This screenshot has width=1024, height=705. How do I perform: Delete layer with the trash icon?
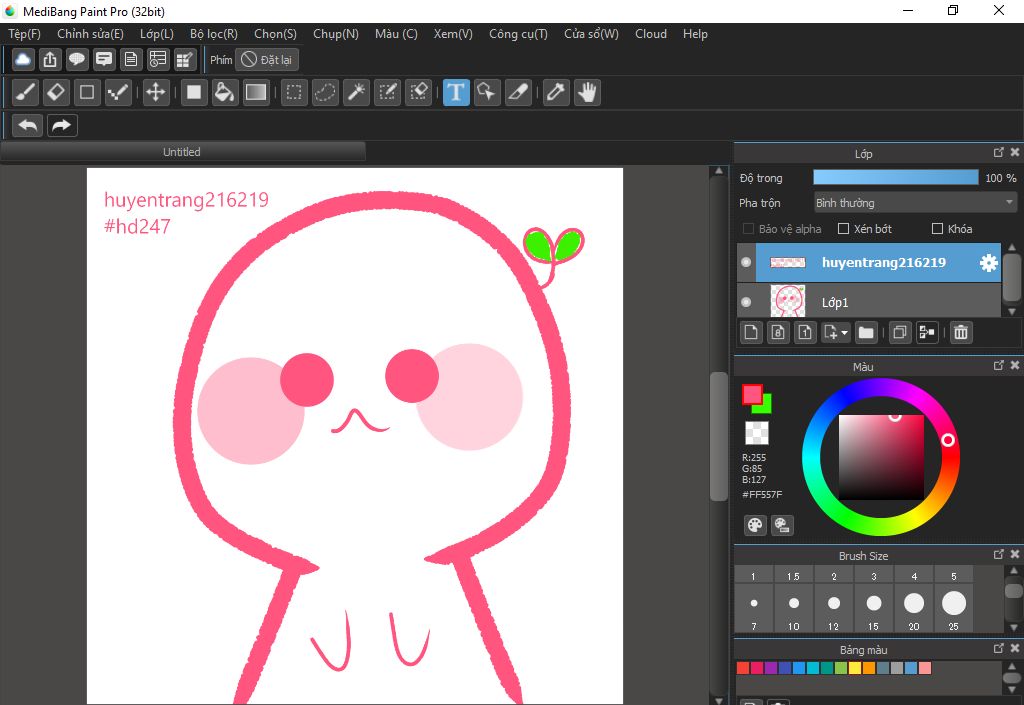click(x=960, y=332)
